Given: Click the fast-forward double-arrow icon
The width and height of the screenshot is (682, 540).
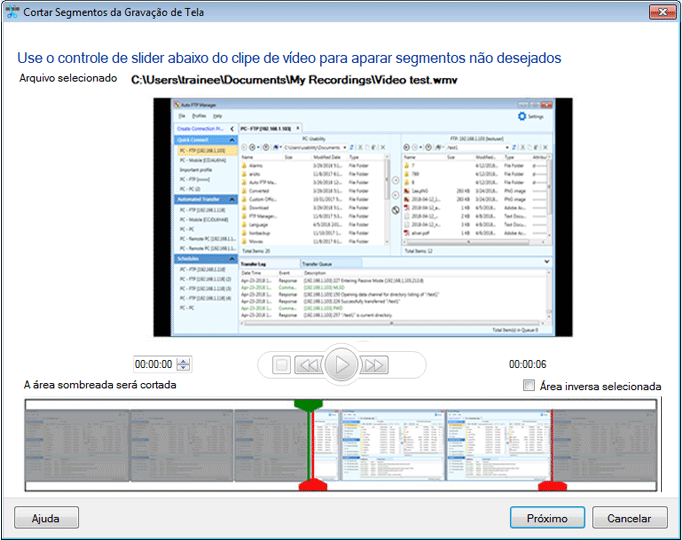Looking at the screenshot, I should point(374,365).
